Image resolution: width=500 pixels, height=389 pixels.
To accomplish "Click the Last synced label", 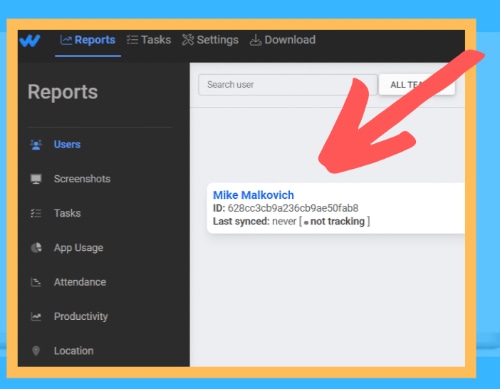I will [241, 221].
